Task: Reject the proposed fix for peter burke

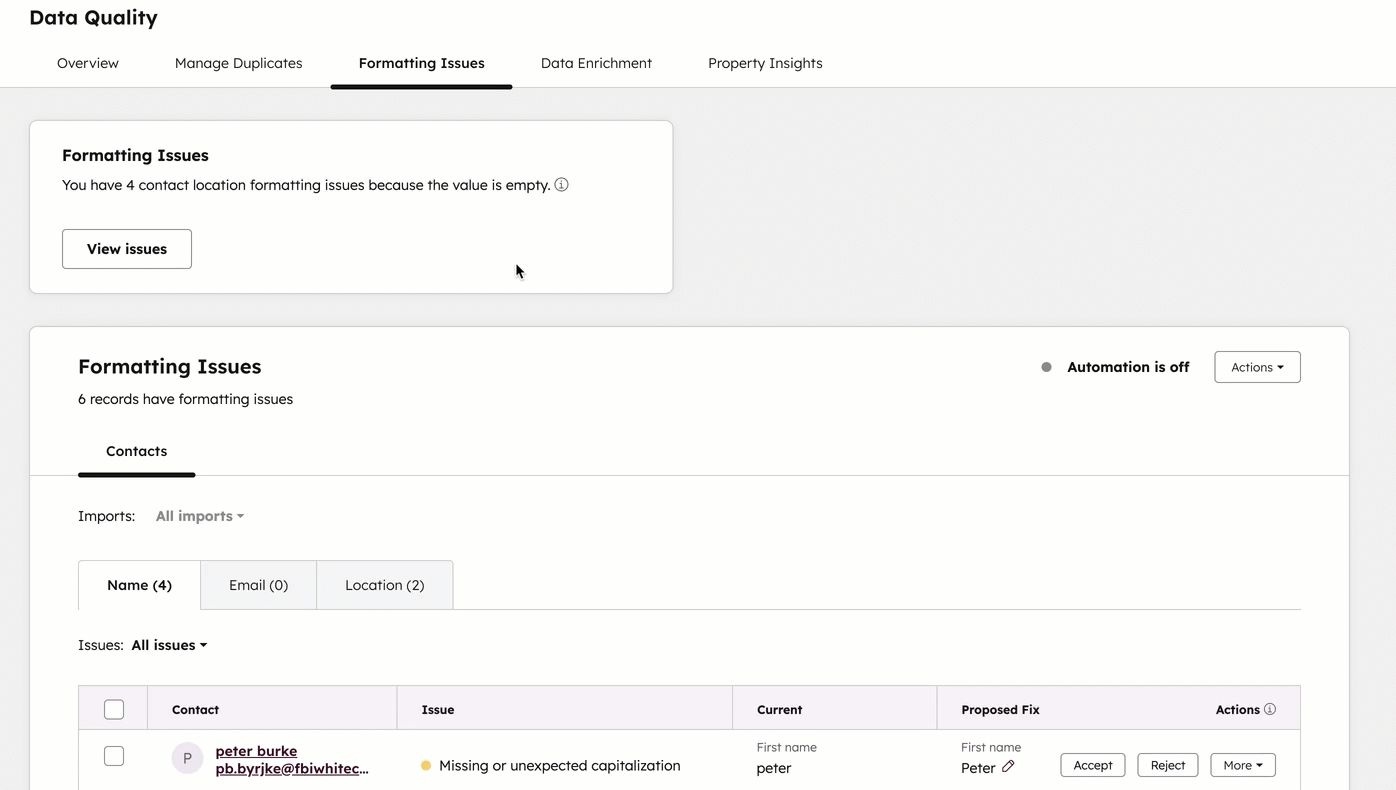Action: click(x=1167, y=764)
